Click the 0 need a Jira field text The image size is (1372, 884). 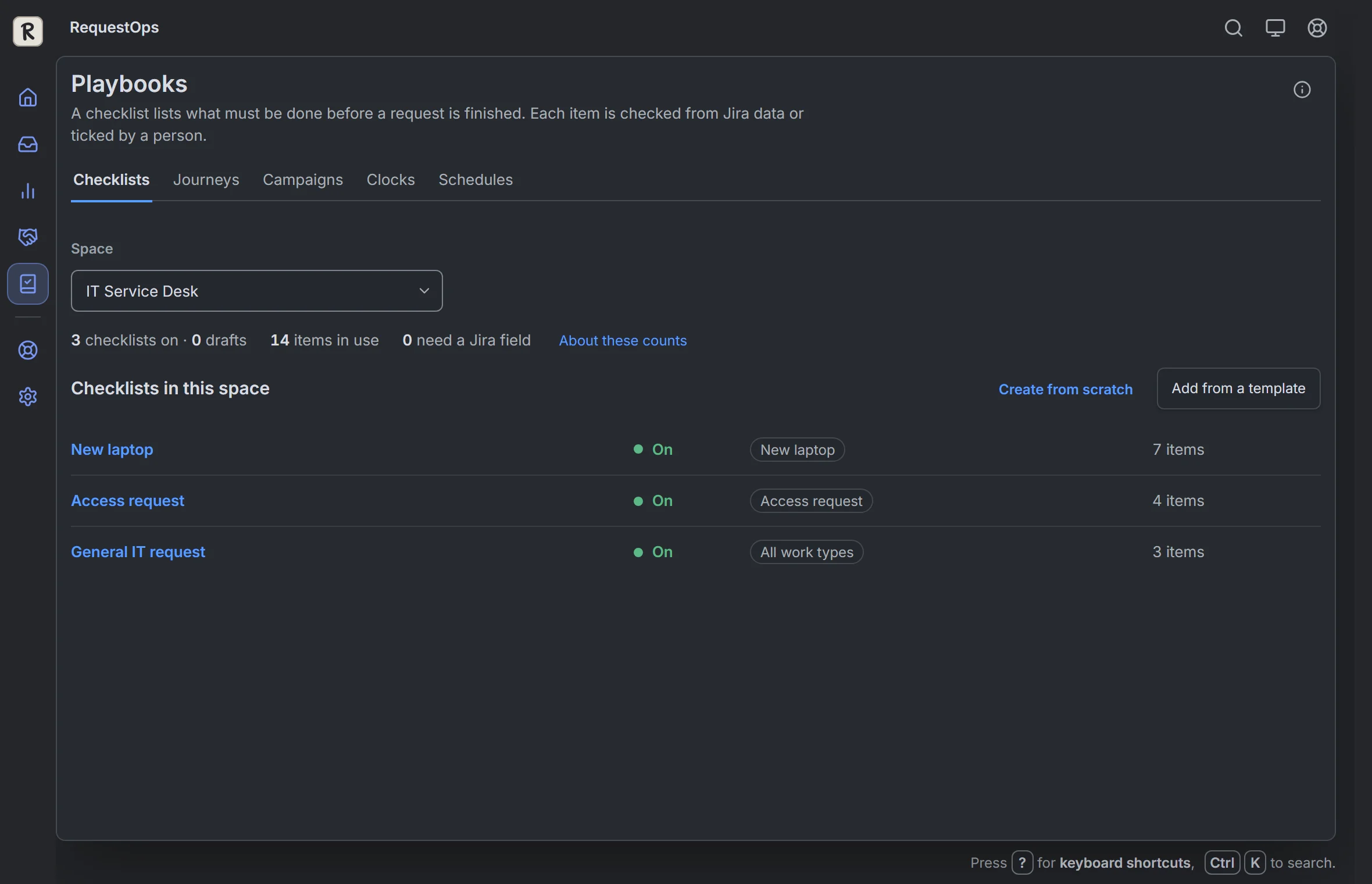[x=466, y=340]
